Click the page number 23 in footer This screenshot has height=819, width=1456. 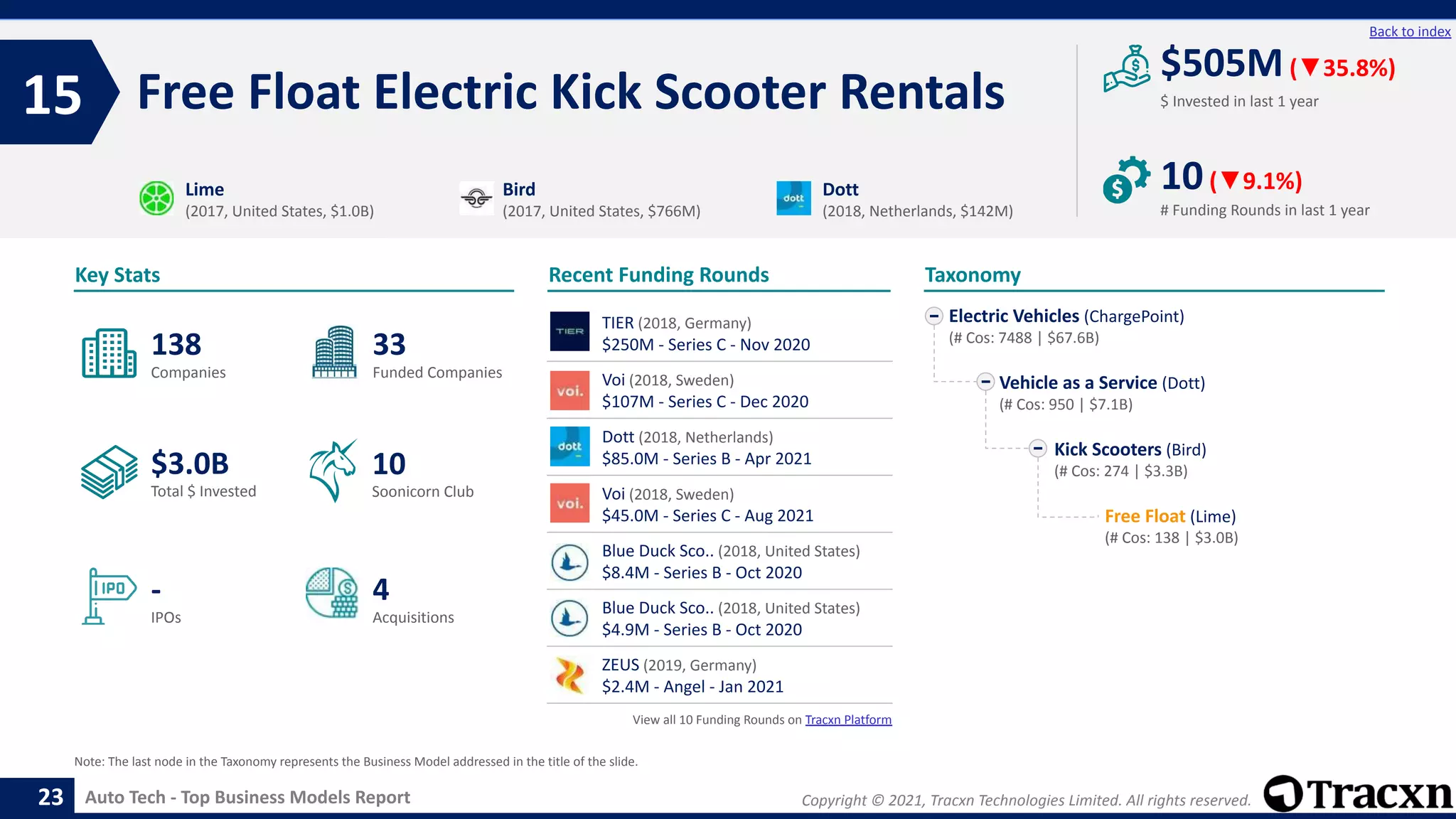pyautogui.click(x=50, y=797)
